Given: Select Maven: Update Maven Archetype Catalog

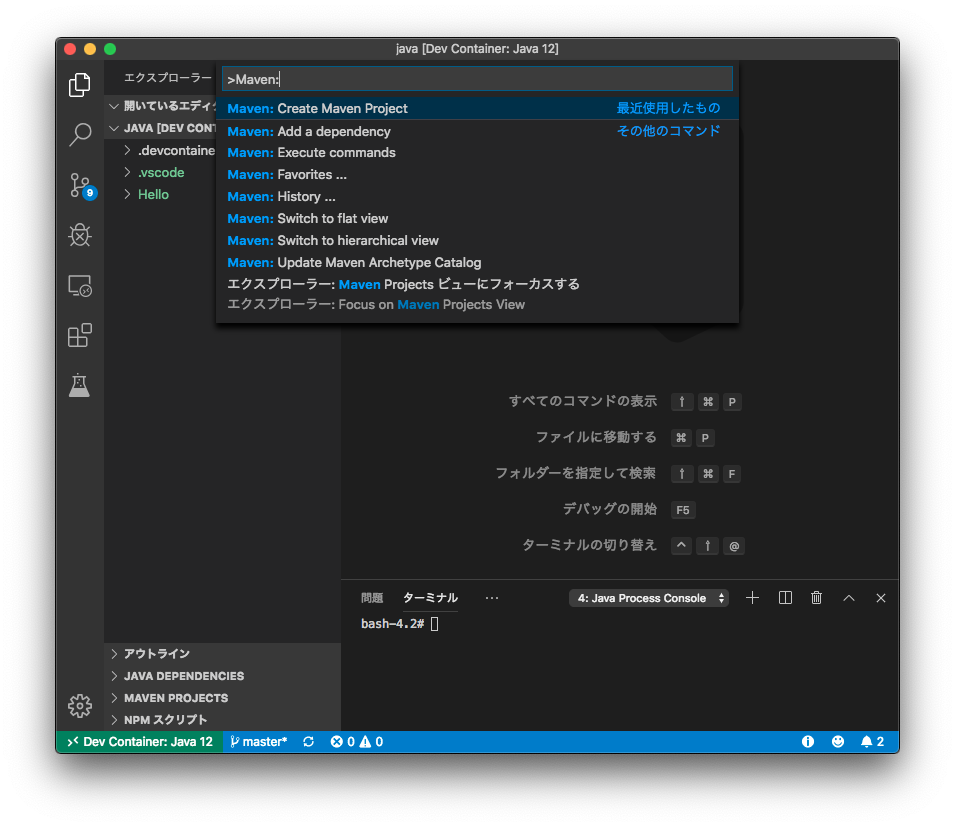Looking at the screenshot, I should click(x=478, y=262).
